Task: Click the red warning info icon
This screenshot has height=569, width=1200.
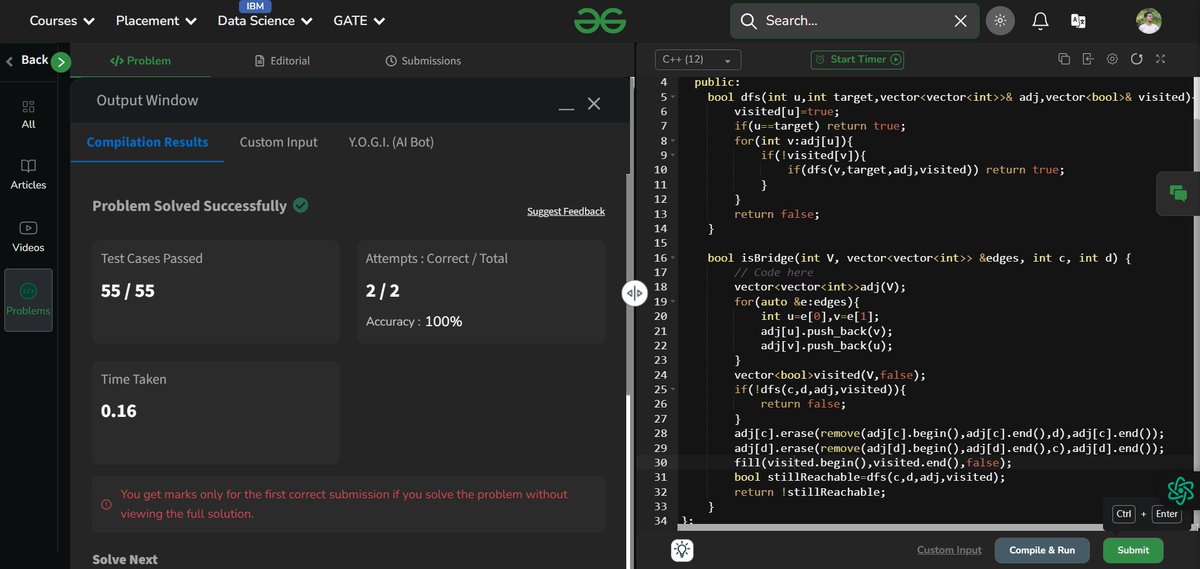Action: 106,504
